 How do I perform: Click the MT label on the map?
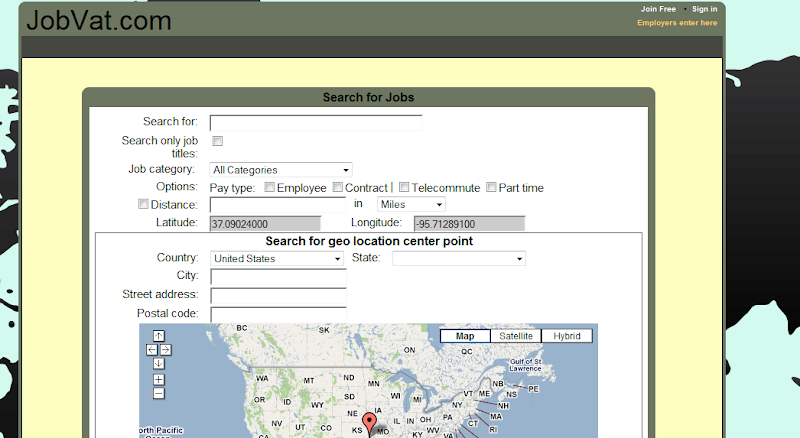tap(309, 380)
